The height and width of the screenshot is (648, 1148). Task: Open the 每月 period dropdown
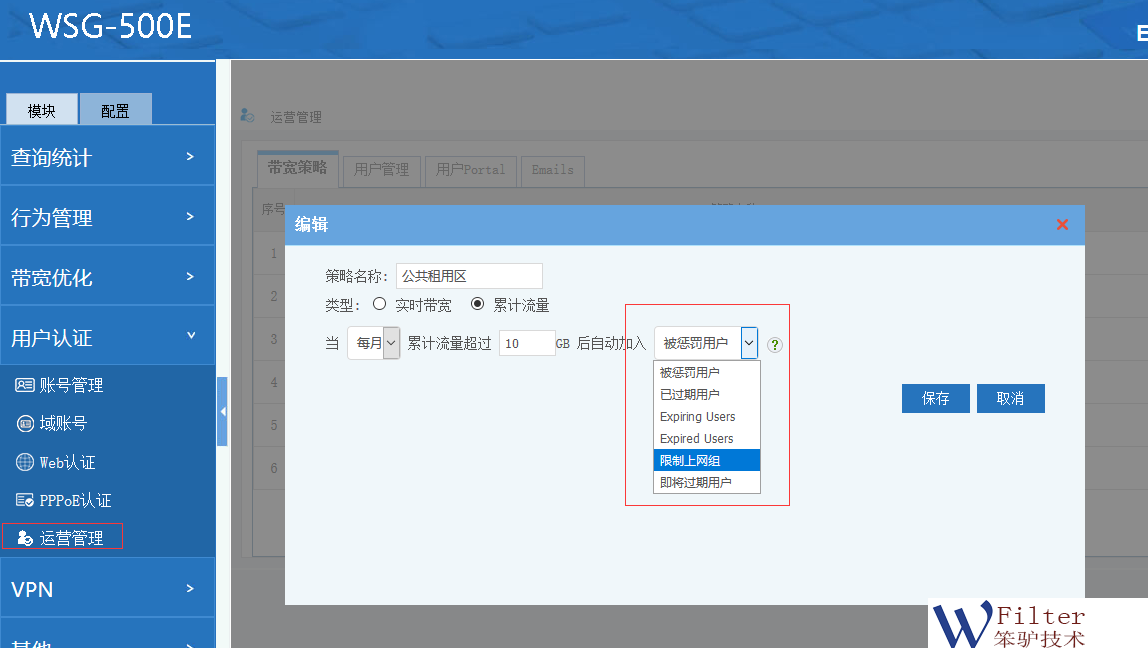click(373, 343)
